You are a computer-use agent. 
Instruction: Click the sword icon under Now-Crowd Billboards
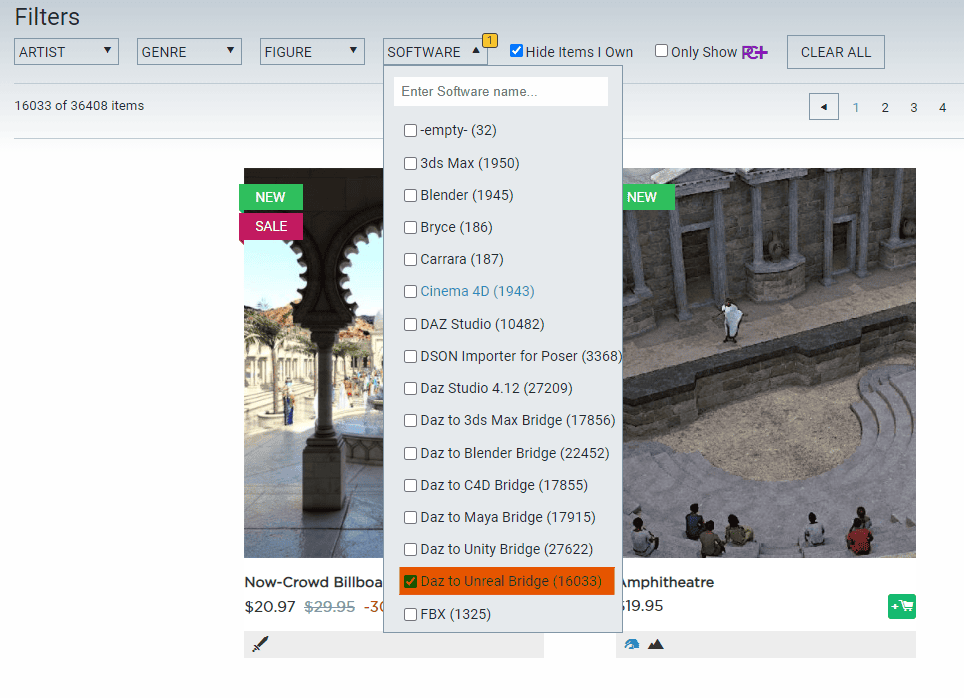coord(260,645)
